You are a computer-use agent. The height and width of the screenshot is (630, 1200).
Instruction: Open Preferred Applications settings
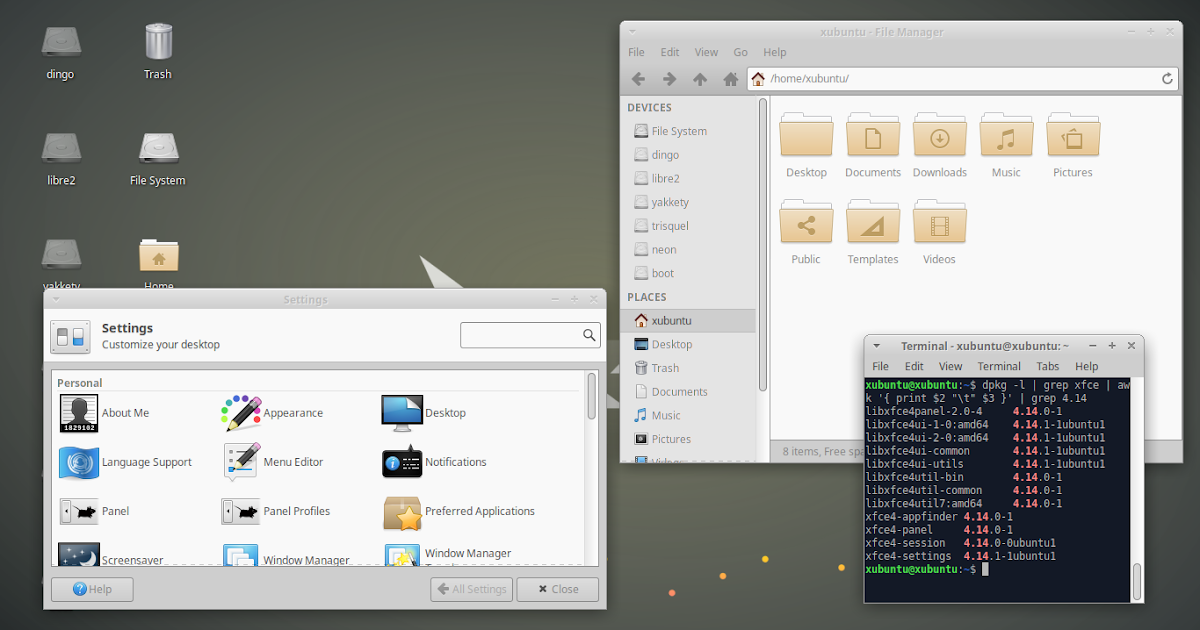[x=402, y=511]
